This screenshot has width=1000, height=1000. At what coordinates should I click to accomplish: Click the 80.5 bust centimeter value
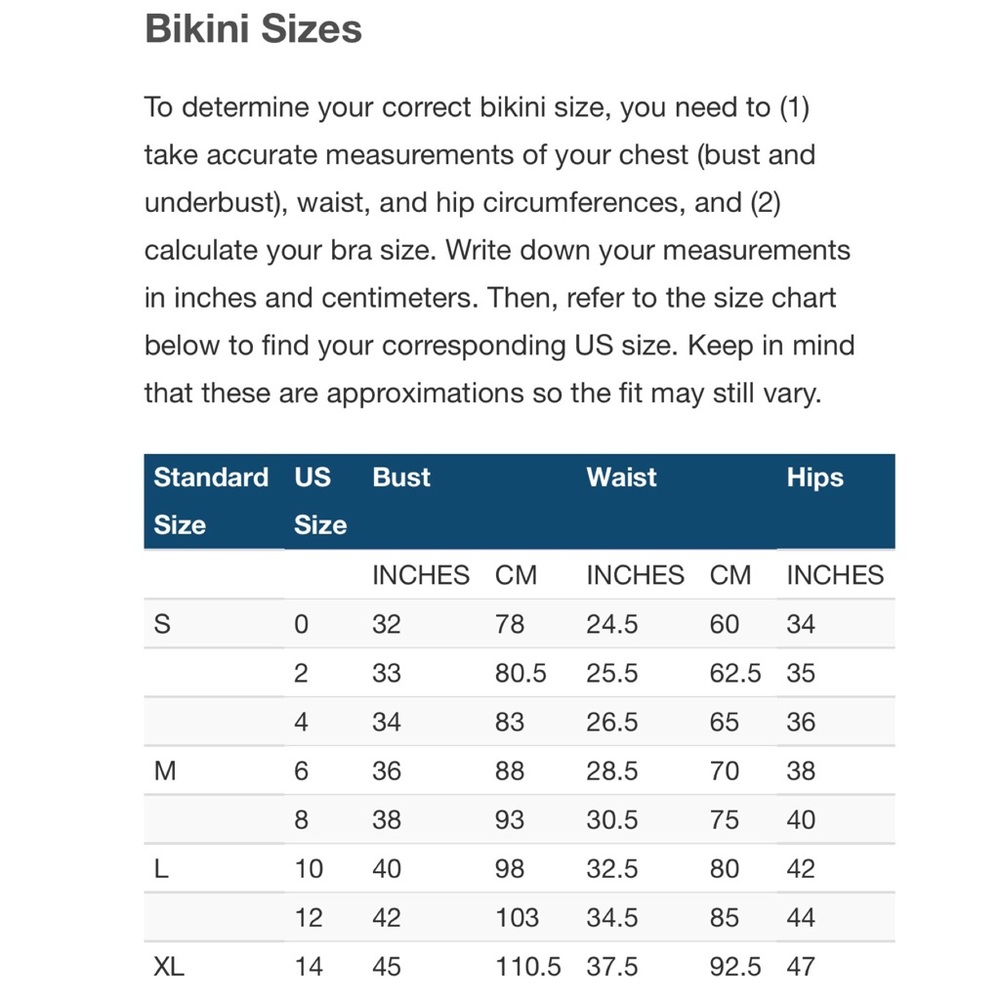pyautogui.click(x=520, y=674)
